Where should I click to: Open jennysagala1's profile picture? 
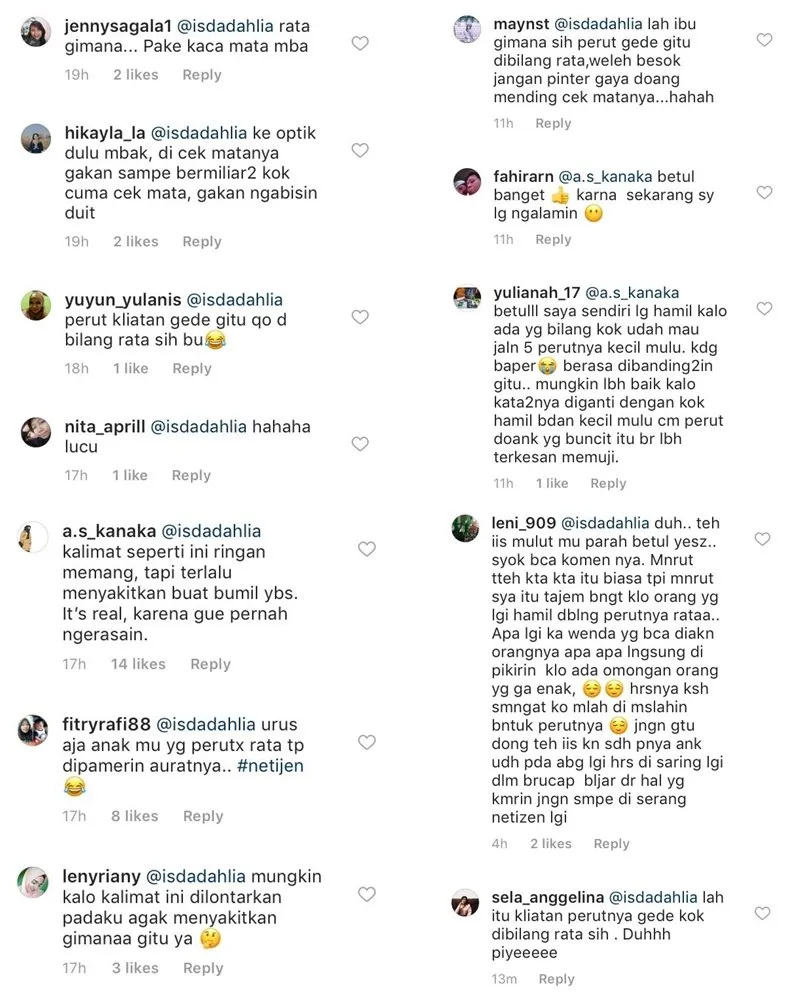tap(36, 32)
